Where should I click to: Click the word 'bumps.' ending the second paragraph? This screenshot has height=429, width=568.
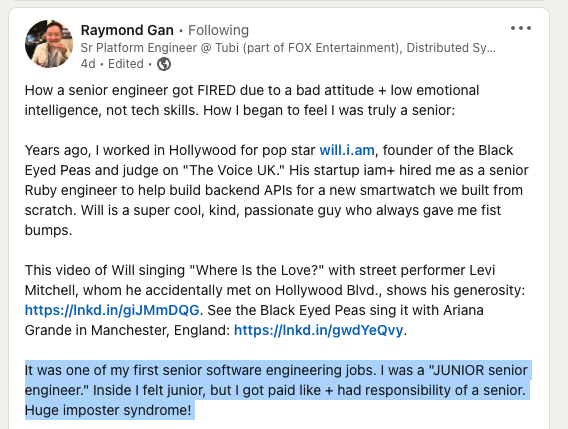(x=49, y=230)
